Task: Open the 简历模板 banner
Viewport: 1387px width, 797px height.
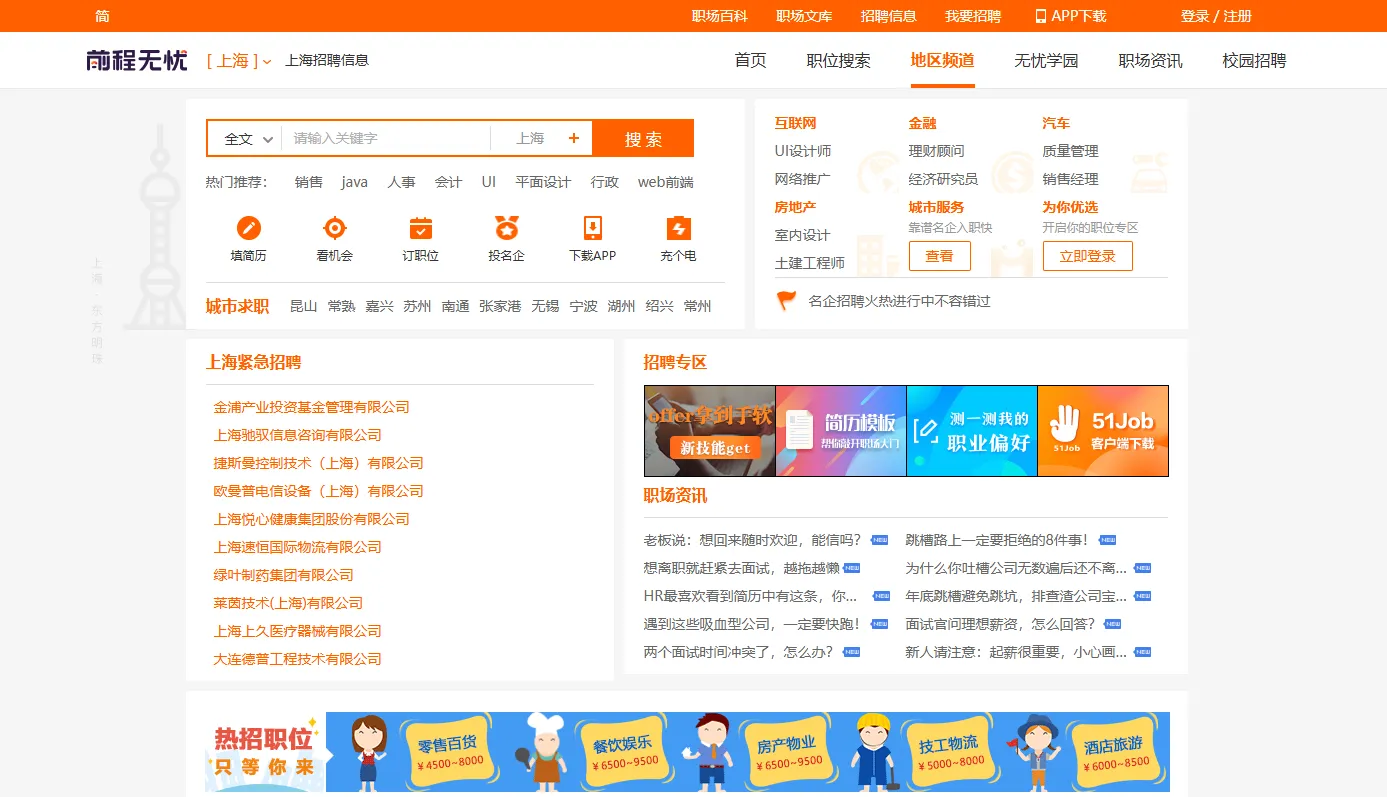Action: click(x=841, y=431)
